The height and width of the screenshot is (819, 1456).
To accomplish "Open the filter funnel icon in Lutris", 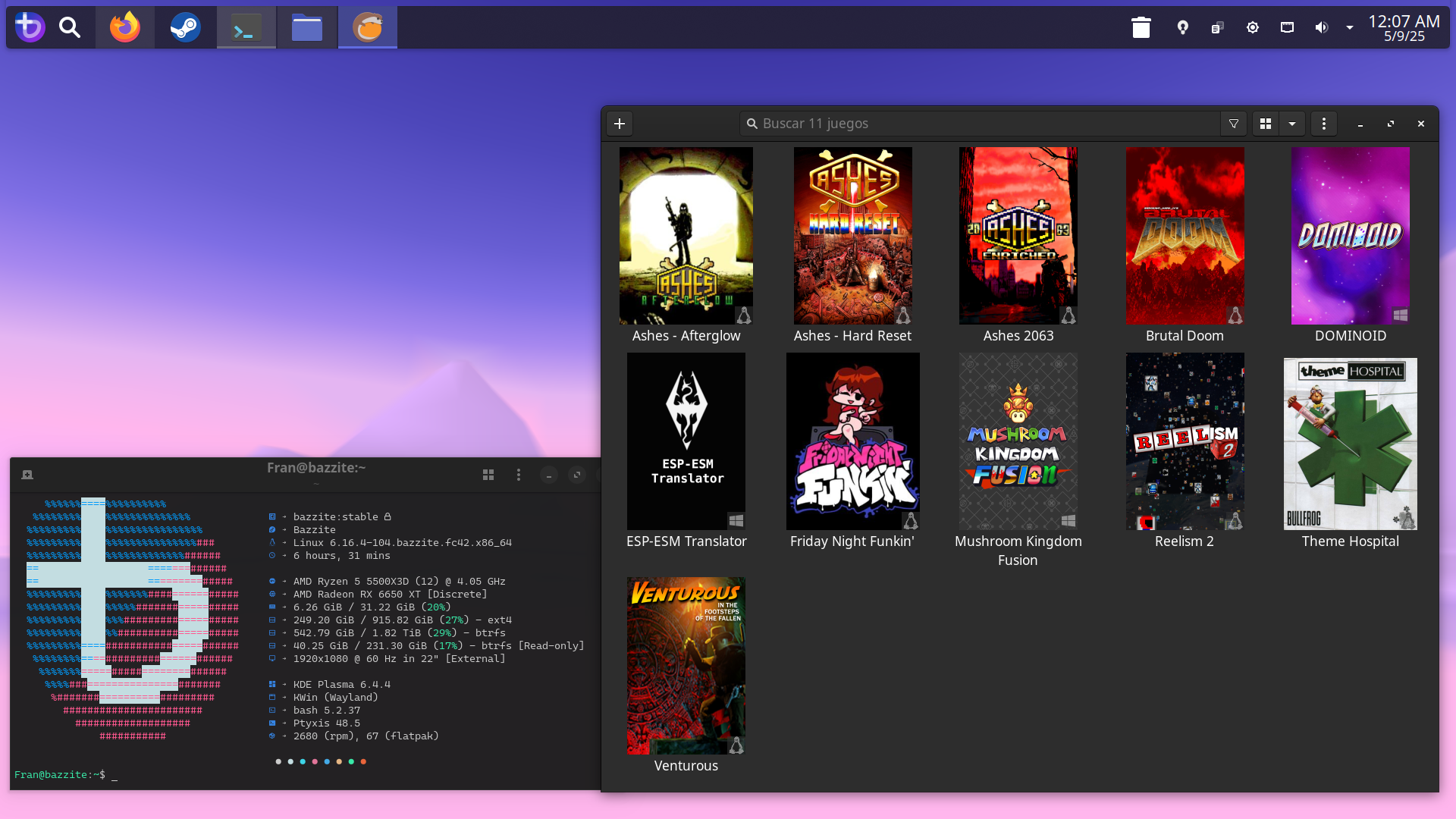I will 1234,124.
